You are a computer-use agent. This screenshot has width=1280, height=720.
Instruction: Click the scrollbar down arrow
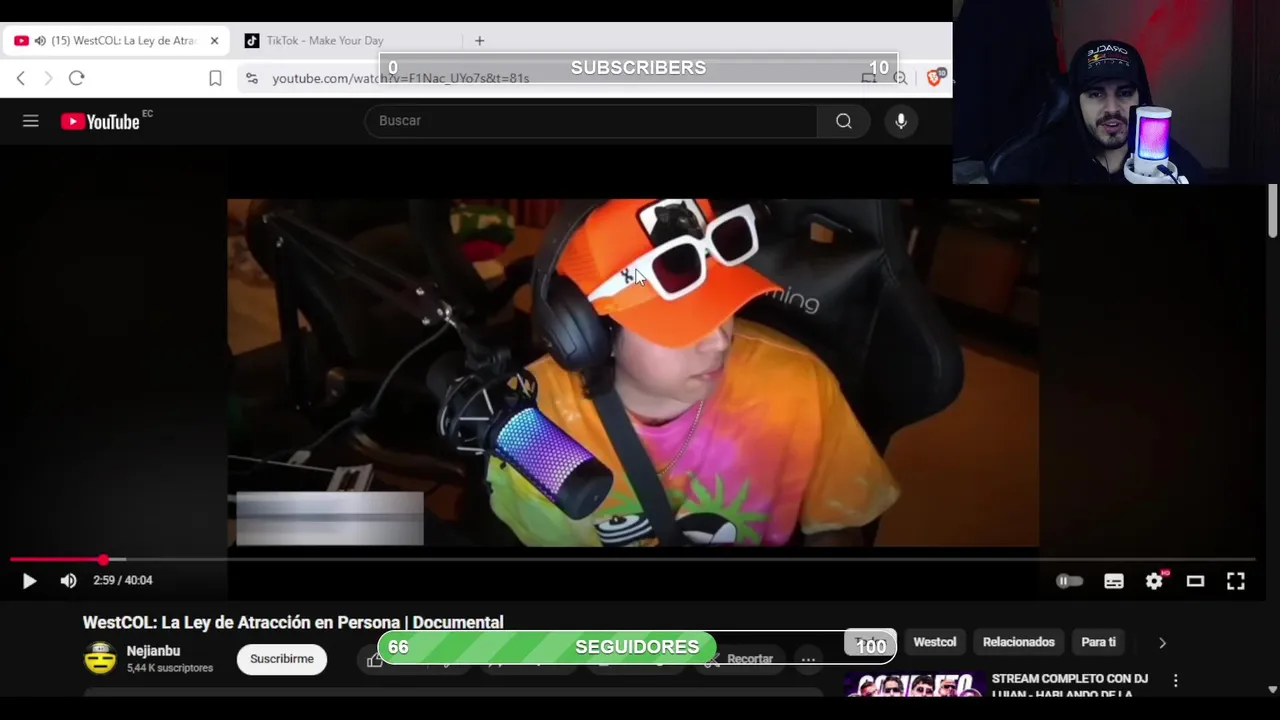pos(1272,689)
